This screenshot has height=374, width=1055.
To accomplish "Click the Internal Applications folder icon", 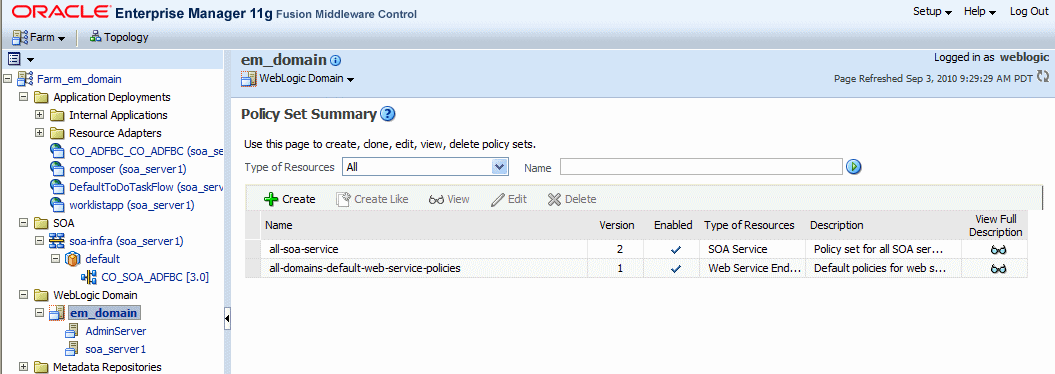I will click(x=57, y=115).
